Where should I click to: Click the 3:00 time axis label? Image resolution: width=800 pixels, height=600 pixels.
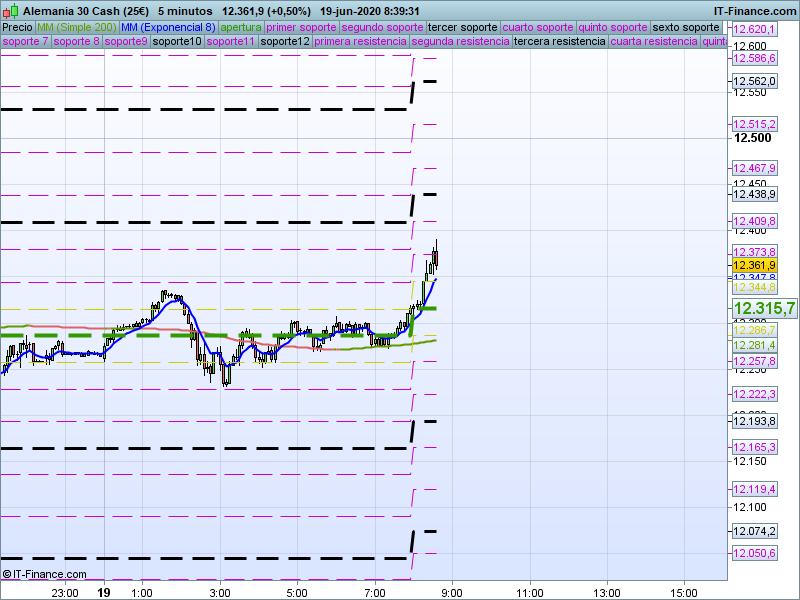[220, 593]
